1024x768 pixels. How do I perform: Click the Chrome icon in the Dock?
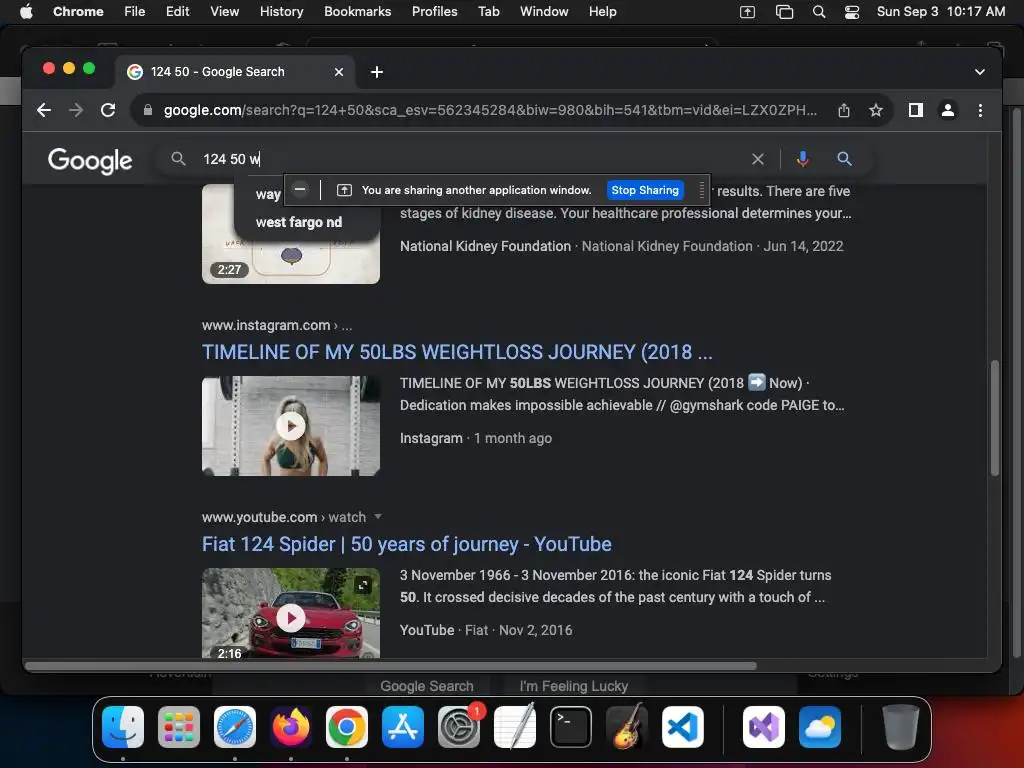tap(347, 727)
